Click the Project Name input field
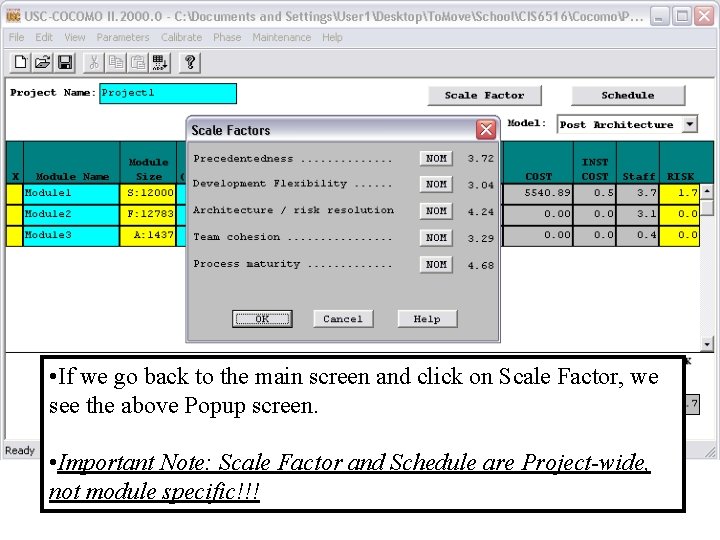 point(168,93)
